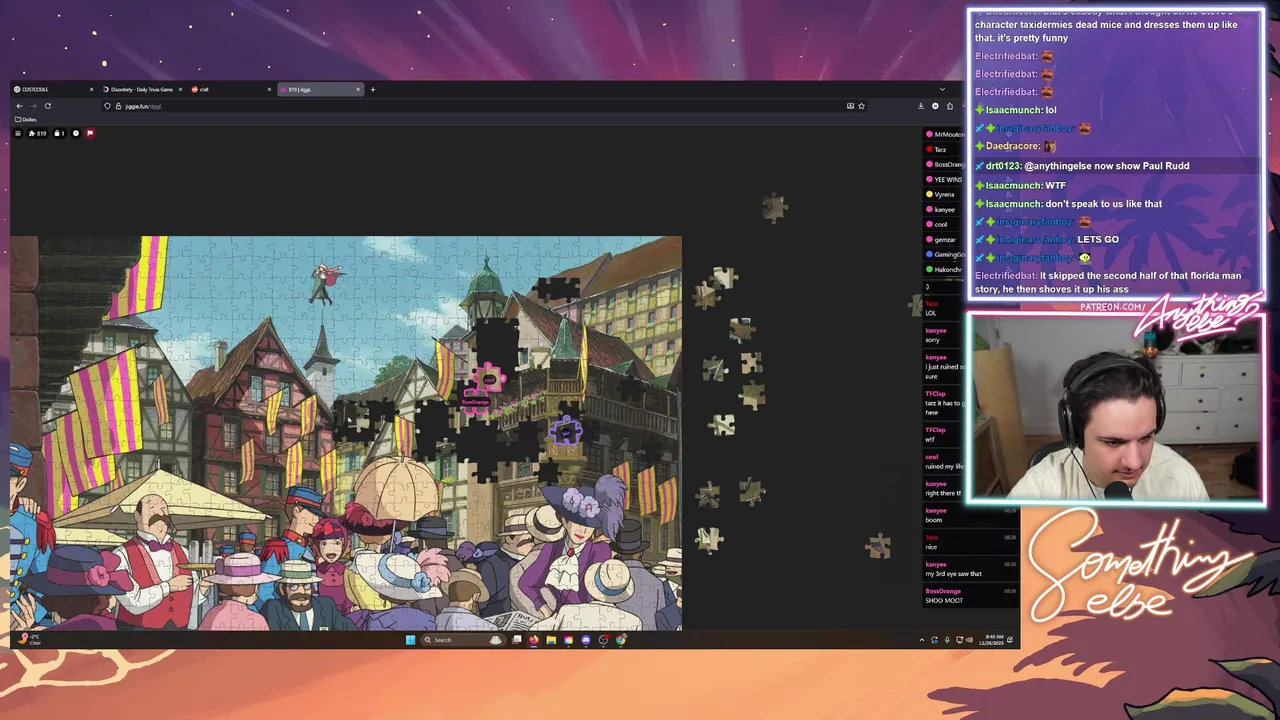Close the COSTCODLE tab
This screenshot has height=720, width=1280.
[x=91, y=89]
